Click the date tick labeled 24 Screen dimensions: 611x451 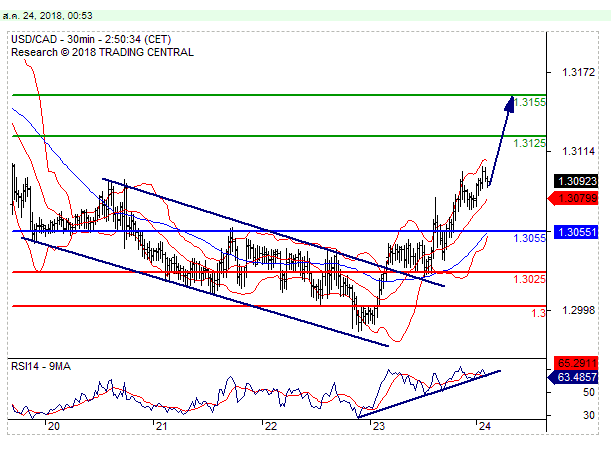tap(484, 426)
